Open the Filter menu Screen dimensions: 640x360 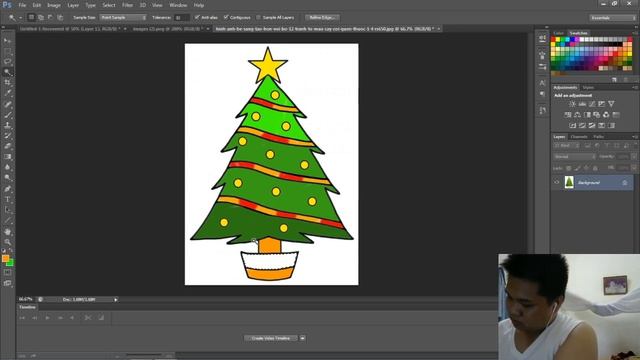click(x=127, y=5)
